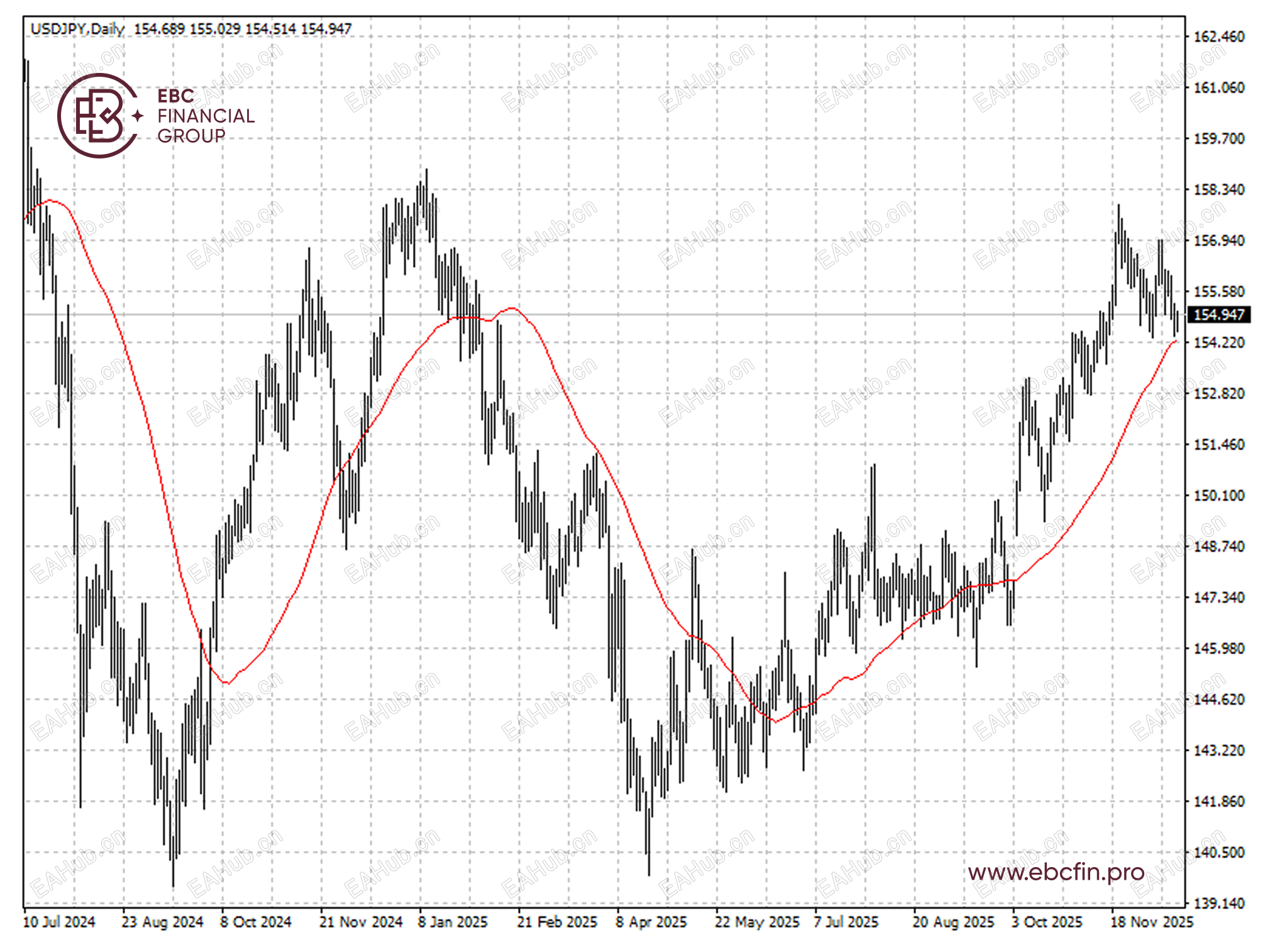This screenshot has height=952, width=1275.
Task: Click the www.ebcfin.pro website text
Action: point(1056,872)
